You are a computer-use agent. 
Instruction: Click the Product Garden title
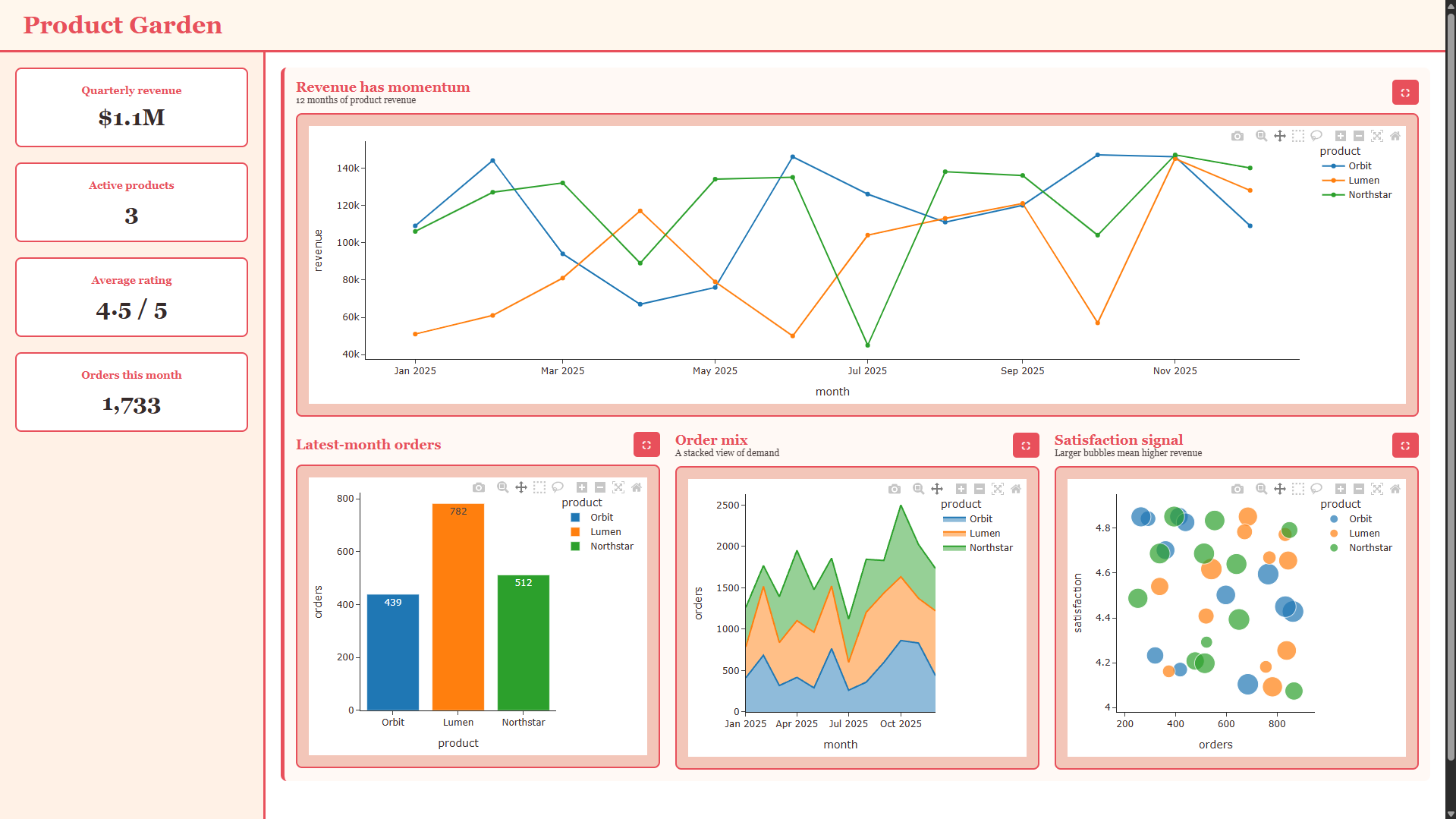[x=122, y=25]
